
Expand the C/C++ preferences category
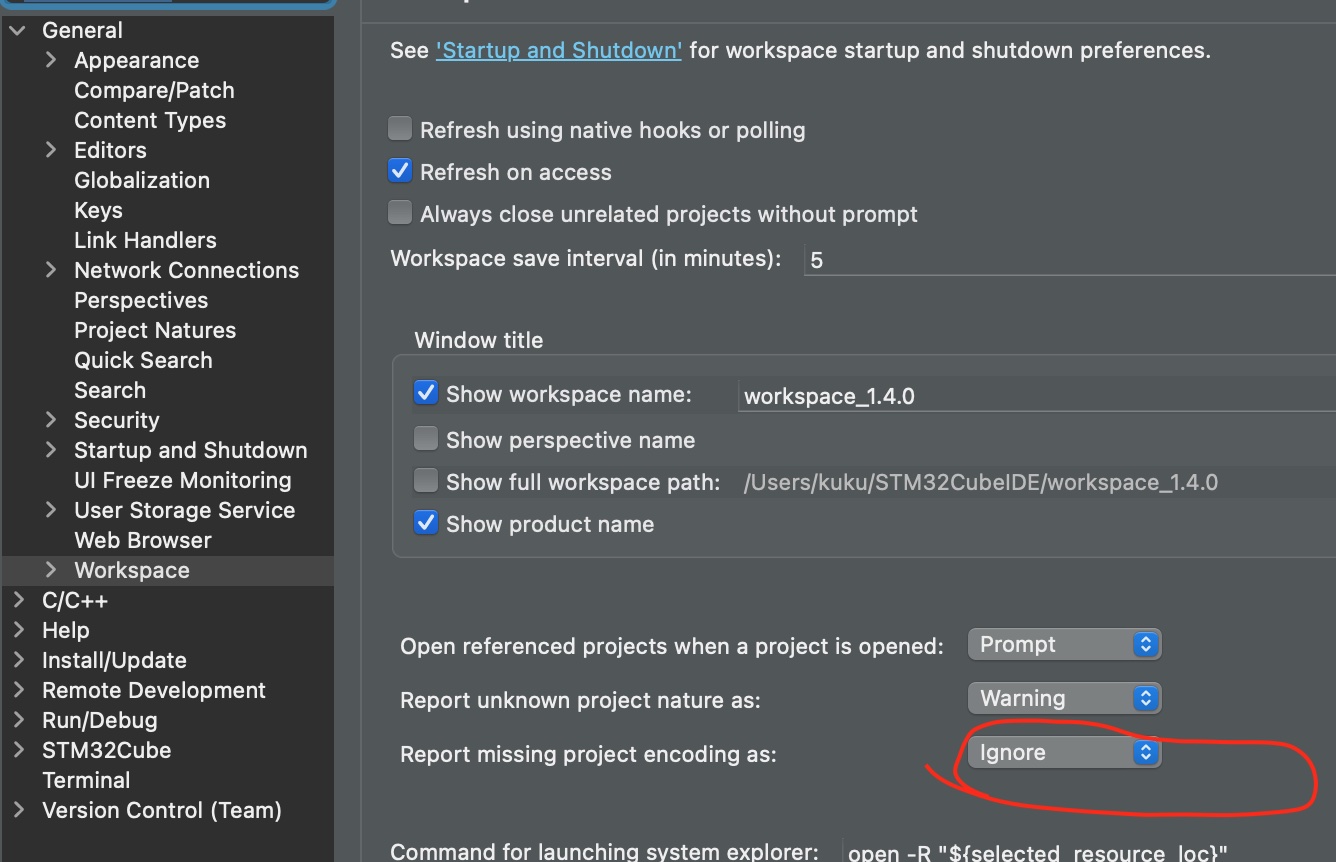18,600
